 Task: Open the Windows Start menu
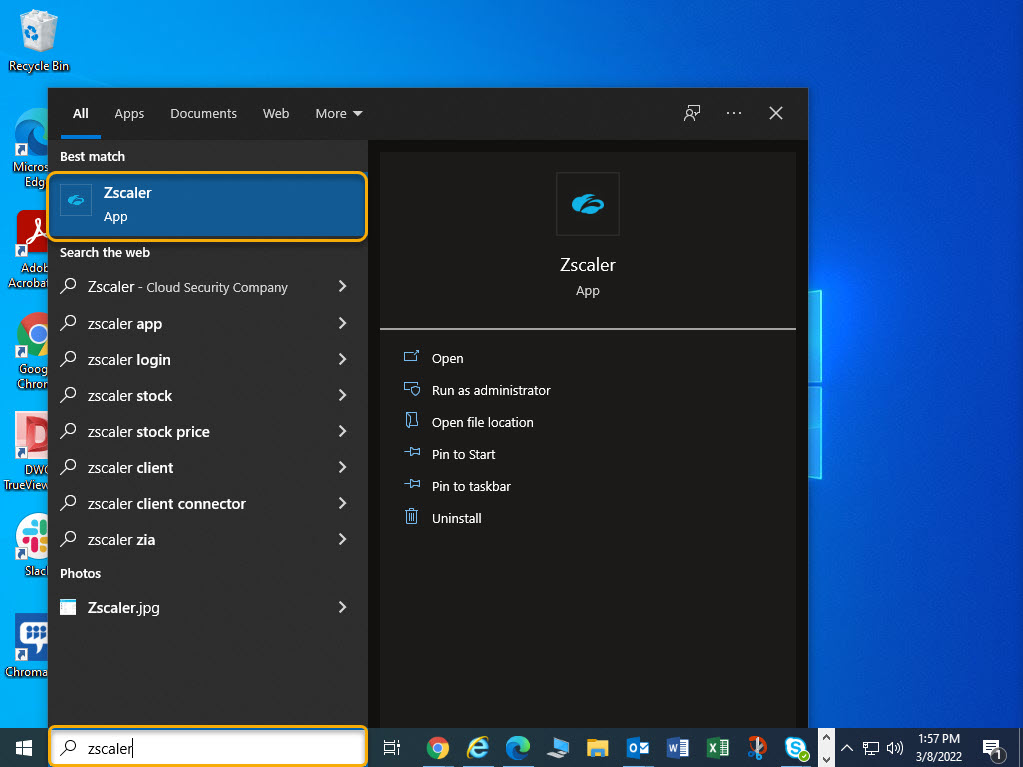(x=24, y=747)
